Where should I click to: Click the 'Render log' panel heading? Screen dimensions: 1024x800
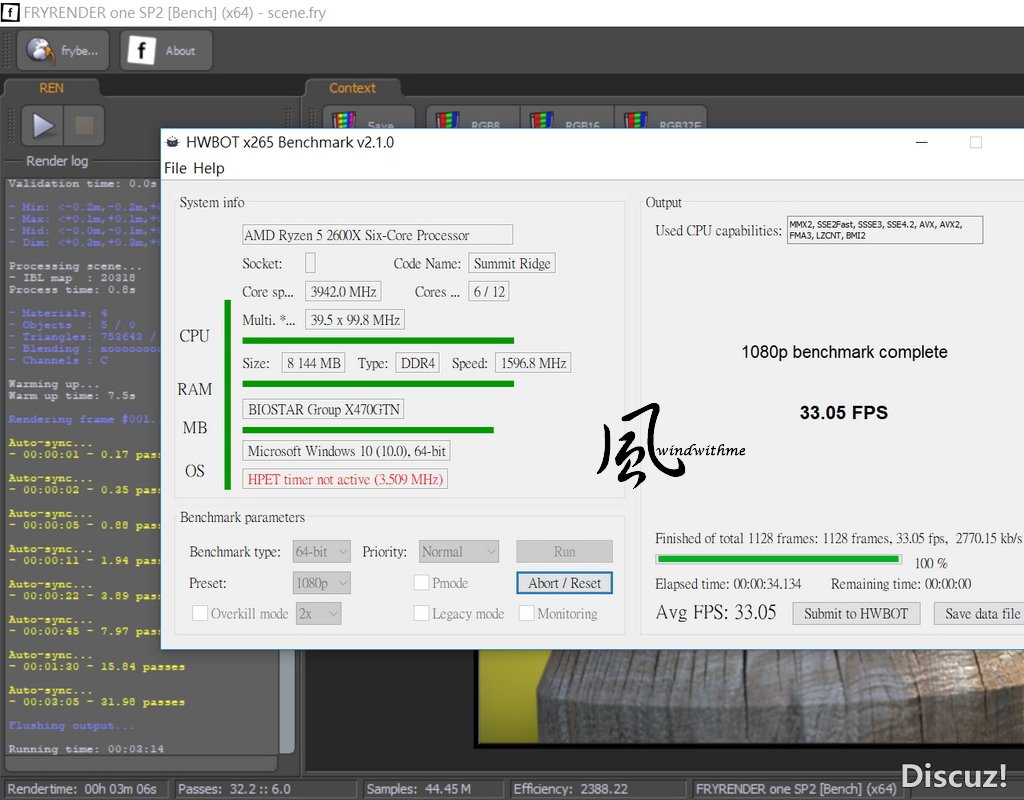[57, 161]
